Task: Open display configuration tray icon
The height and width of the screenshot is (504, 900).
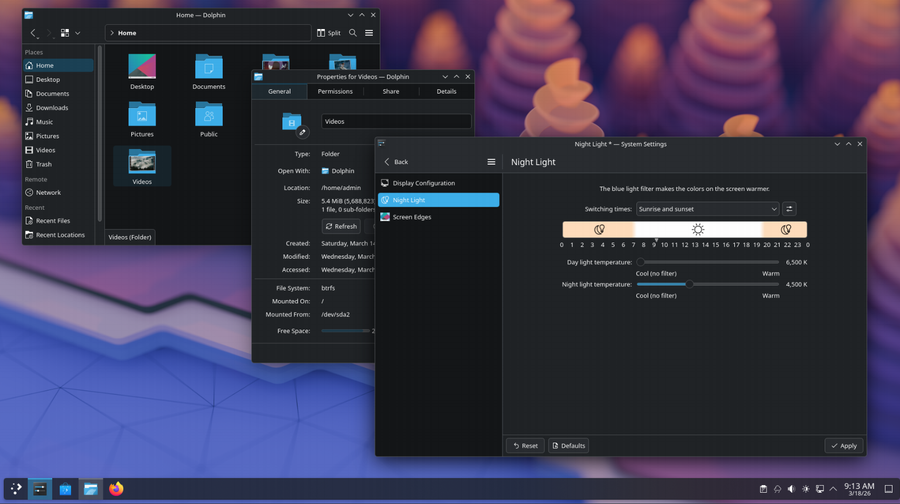Action: pyautogui.click(x=820, y=489)
